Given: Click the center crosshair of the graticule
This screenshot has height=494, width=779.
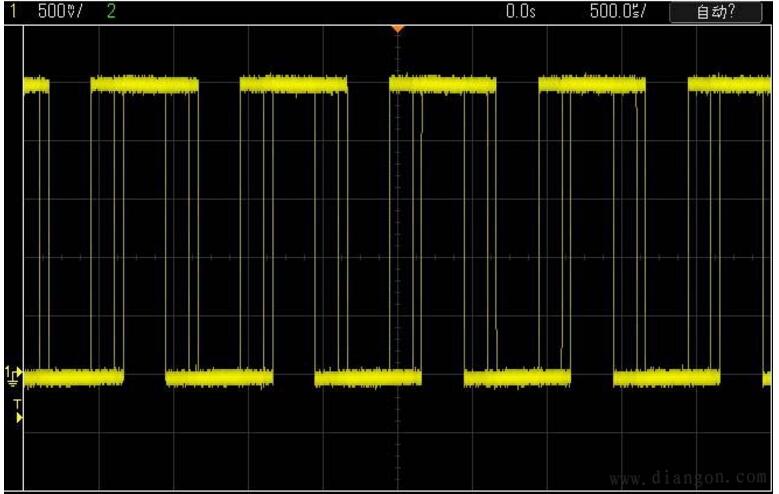Looking at the screenshot, I should click(x=398, y=257).
